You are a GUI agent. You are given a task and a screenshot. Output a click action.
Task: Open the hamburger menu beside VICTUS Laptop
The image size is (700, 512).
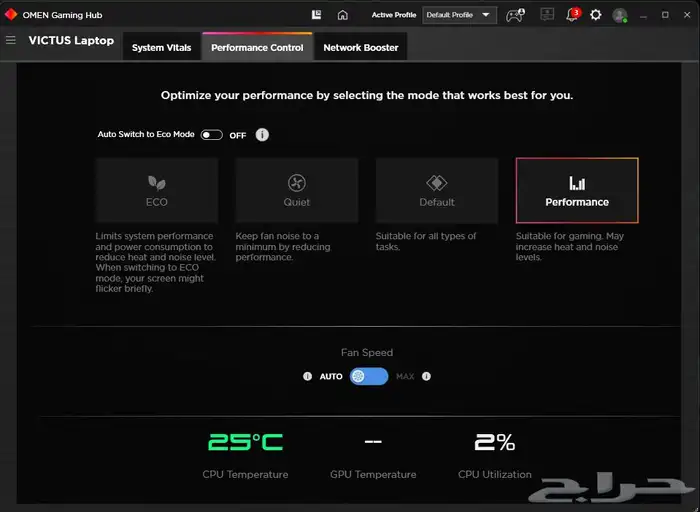[x=11, y=41]
